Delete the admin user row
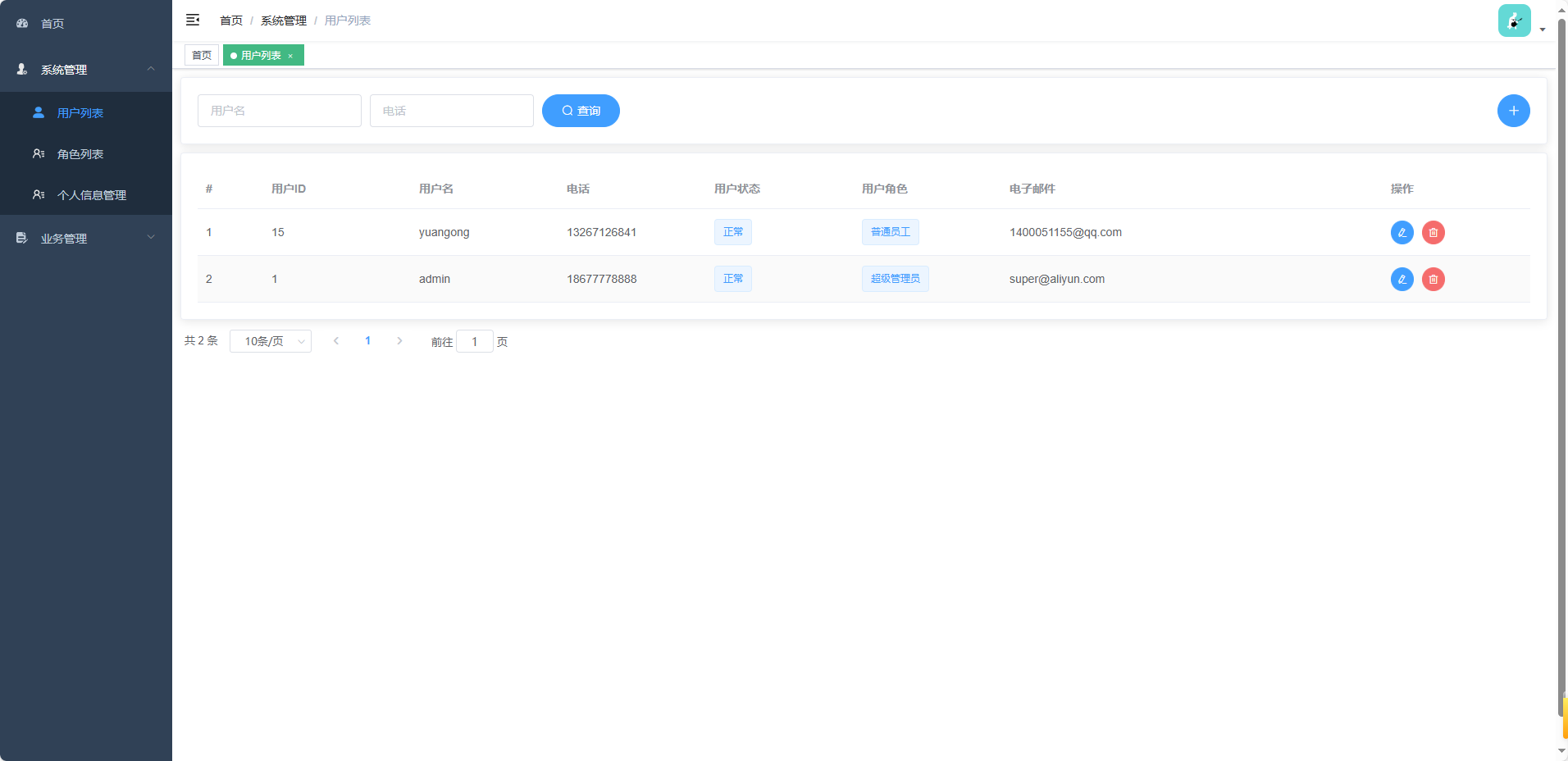The height and width of the screenshot is (761, 1568). (1433, 280)
